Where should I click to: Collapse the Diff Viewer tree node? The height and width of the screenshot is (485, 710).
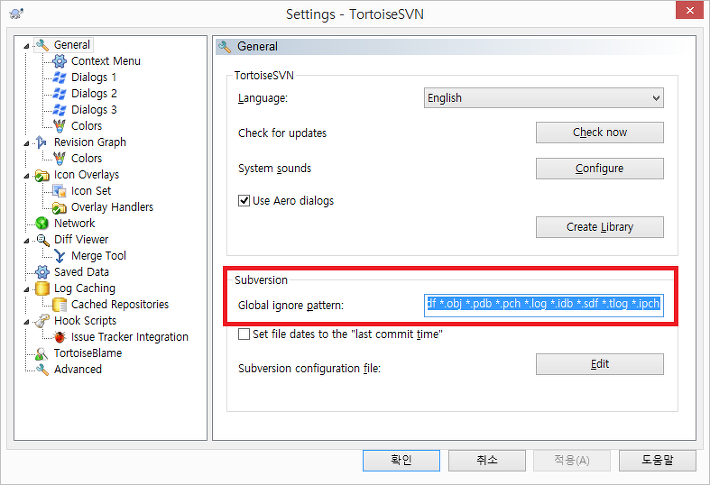27,240
